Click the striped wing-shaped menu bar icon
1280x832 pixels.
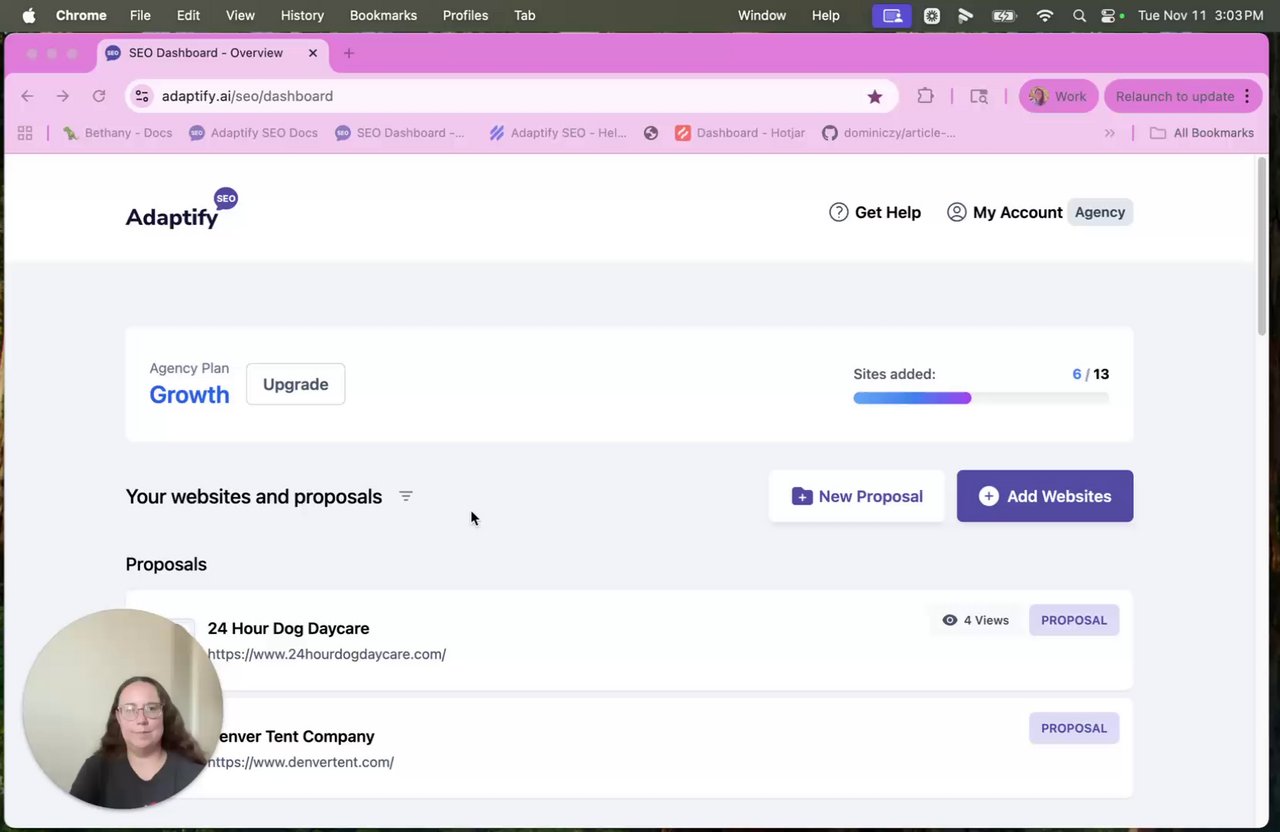coord(966,15)
